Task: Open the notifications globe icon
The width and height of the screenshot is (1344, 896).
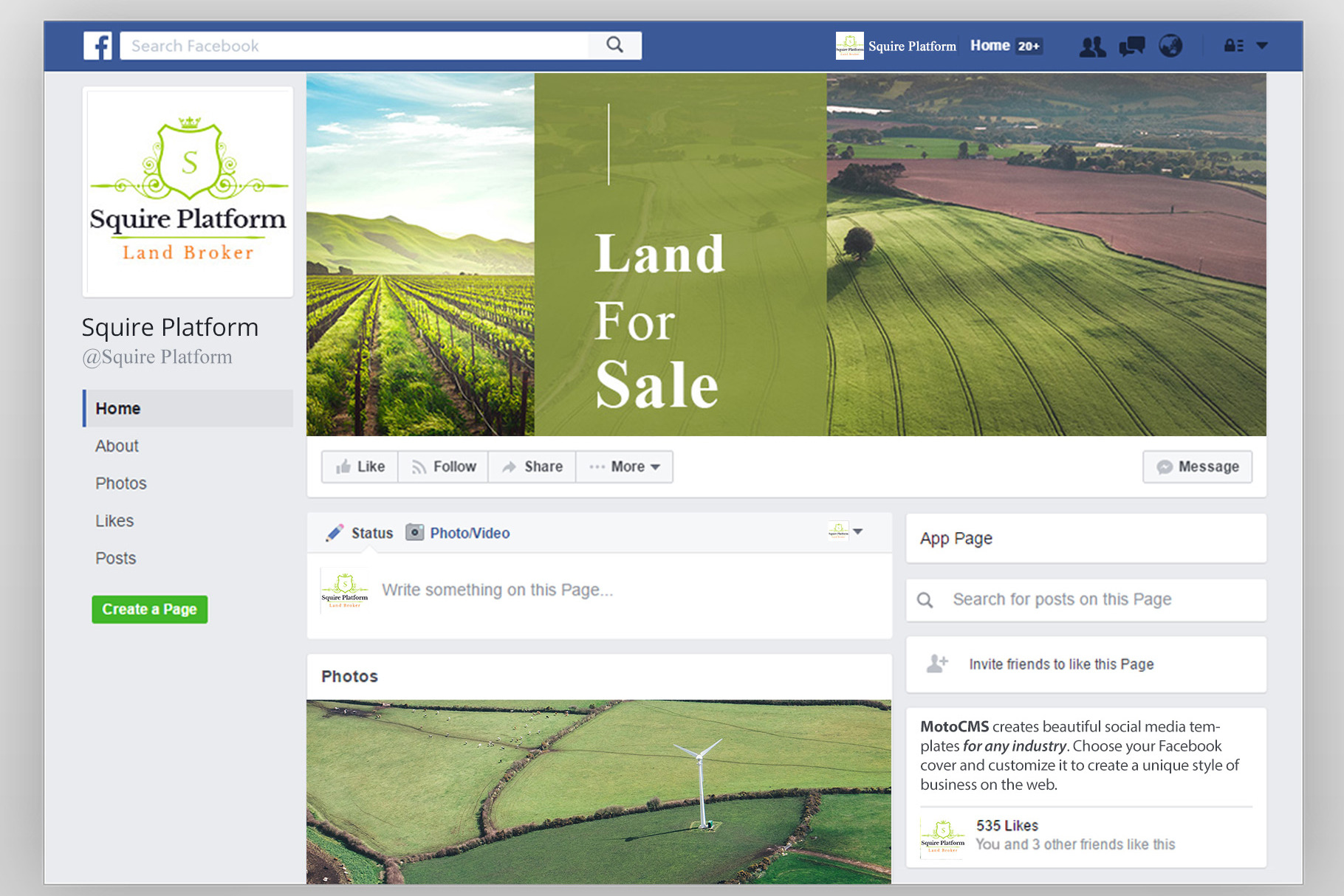Action: pos(1170,46)
